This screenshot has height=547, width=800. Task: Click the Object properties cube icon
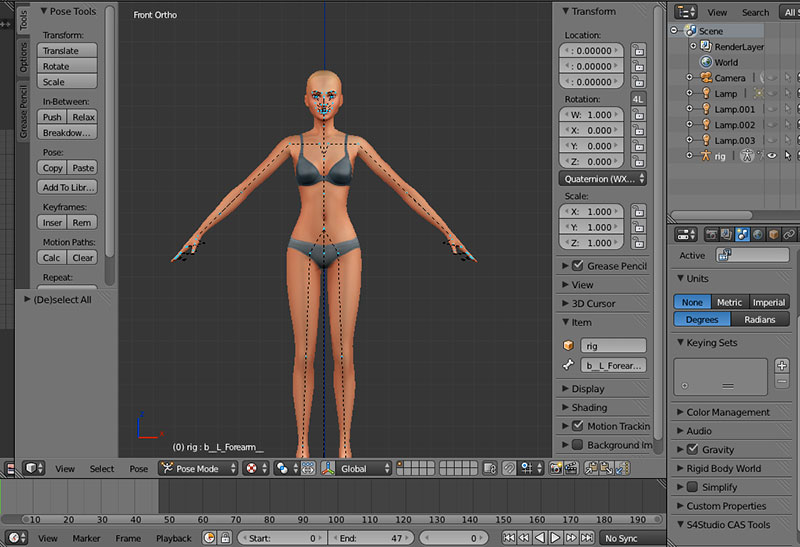[x=773, y=234]
